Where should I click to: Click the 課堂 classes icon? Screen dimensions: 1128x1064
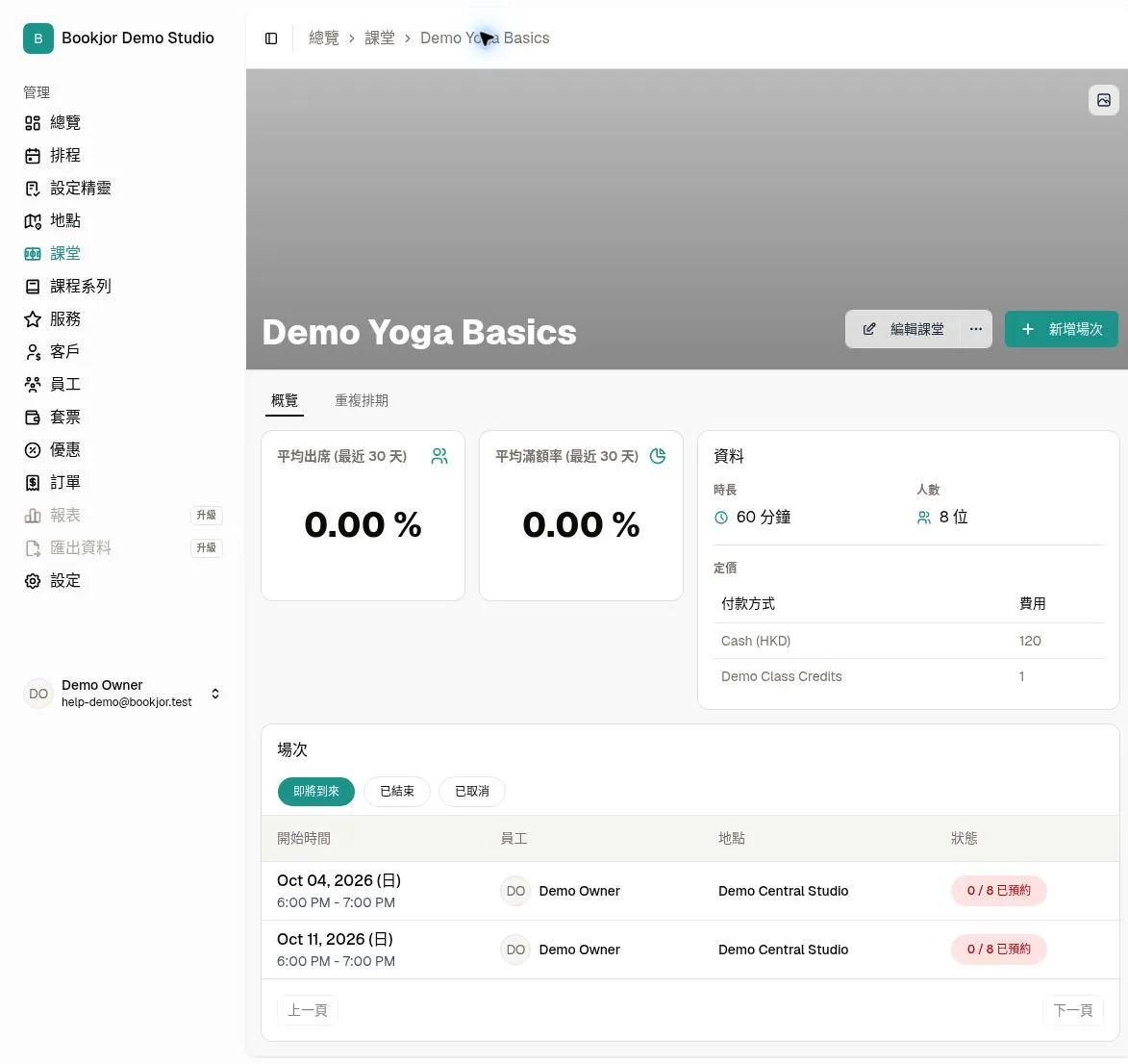(x=33, y=254)
